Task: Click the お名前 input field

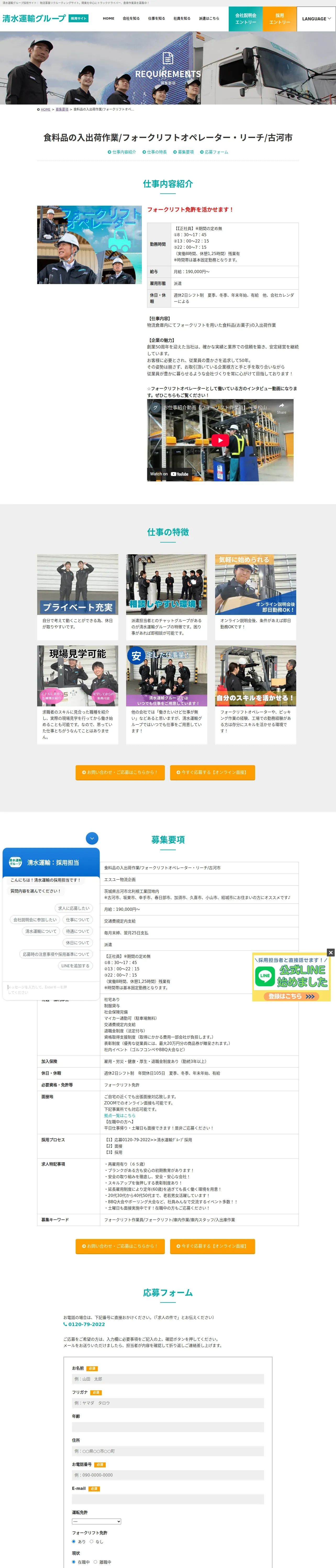Action: [x=168, y=1379]
